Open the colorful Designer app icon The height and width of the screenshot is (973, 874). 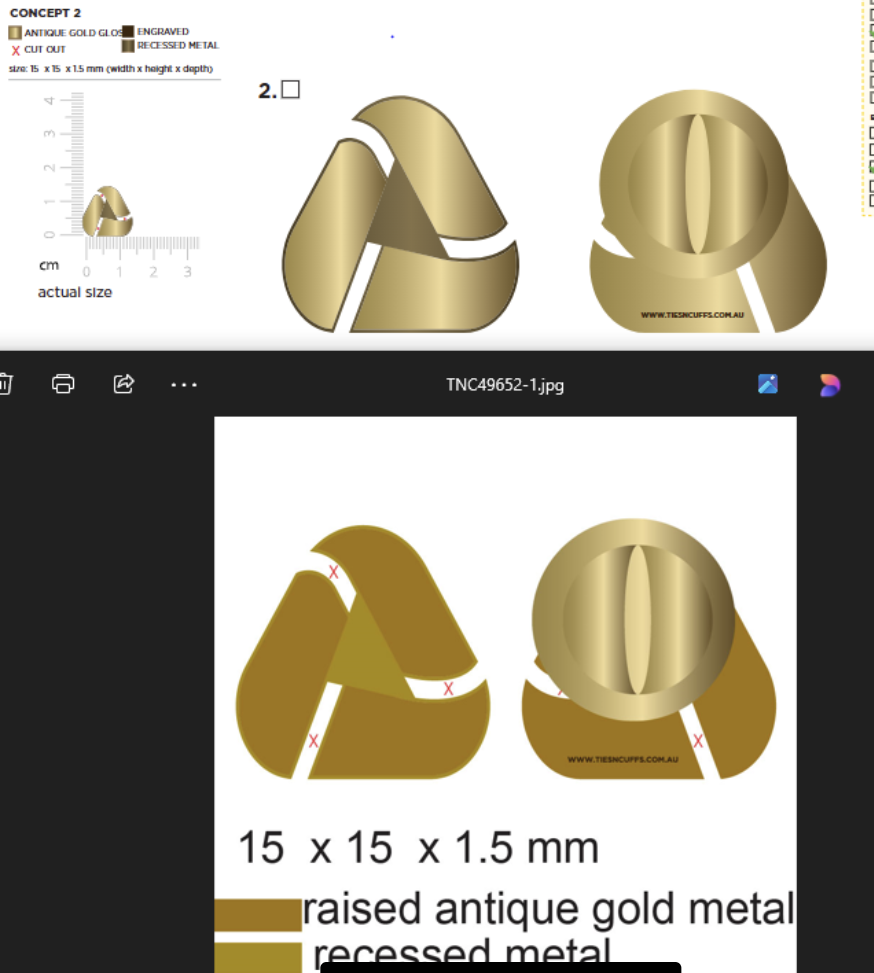(x=829, y=384)
